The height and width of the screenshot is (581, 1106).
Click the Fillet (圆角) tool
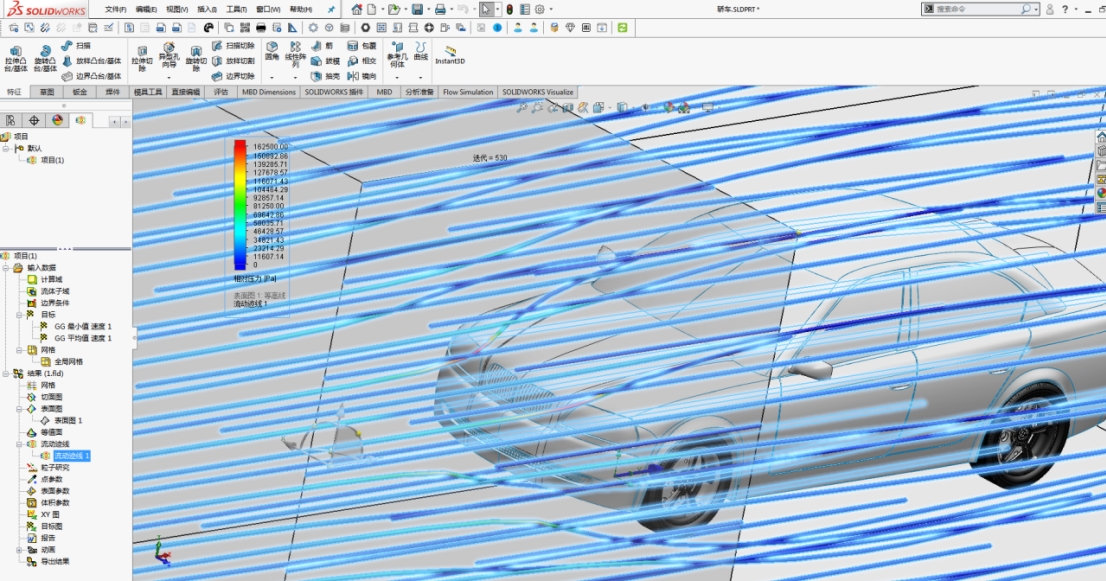point(272,51)
